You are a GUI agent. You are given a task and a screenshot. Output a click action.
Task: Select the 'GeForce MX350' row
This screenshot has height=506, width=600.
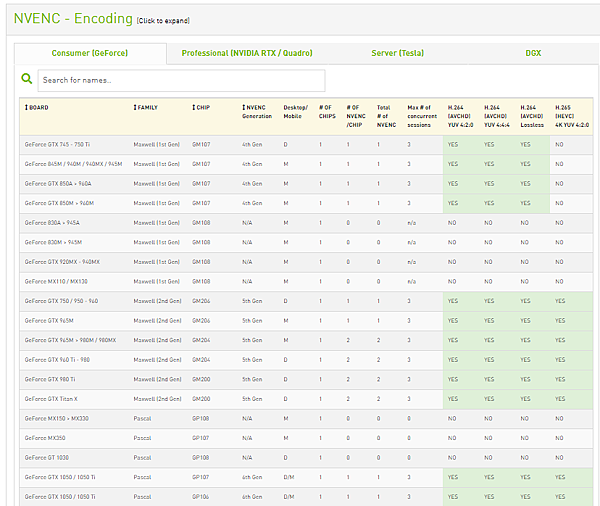[306, 438]
